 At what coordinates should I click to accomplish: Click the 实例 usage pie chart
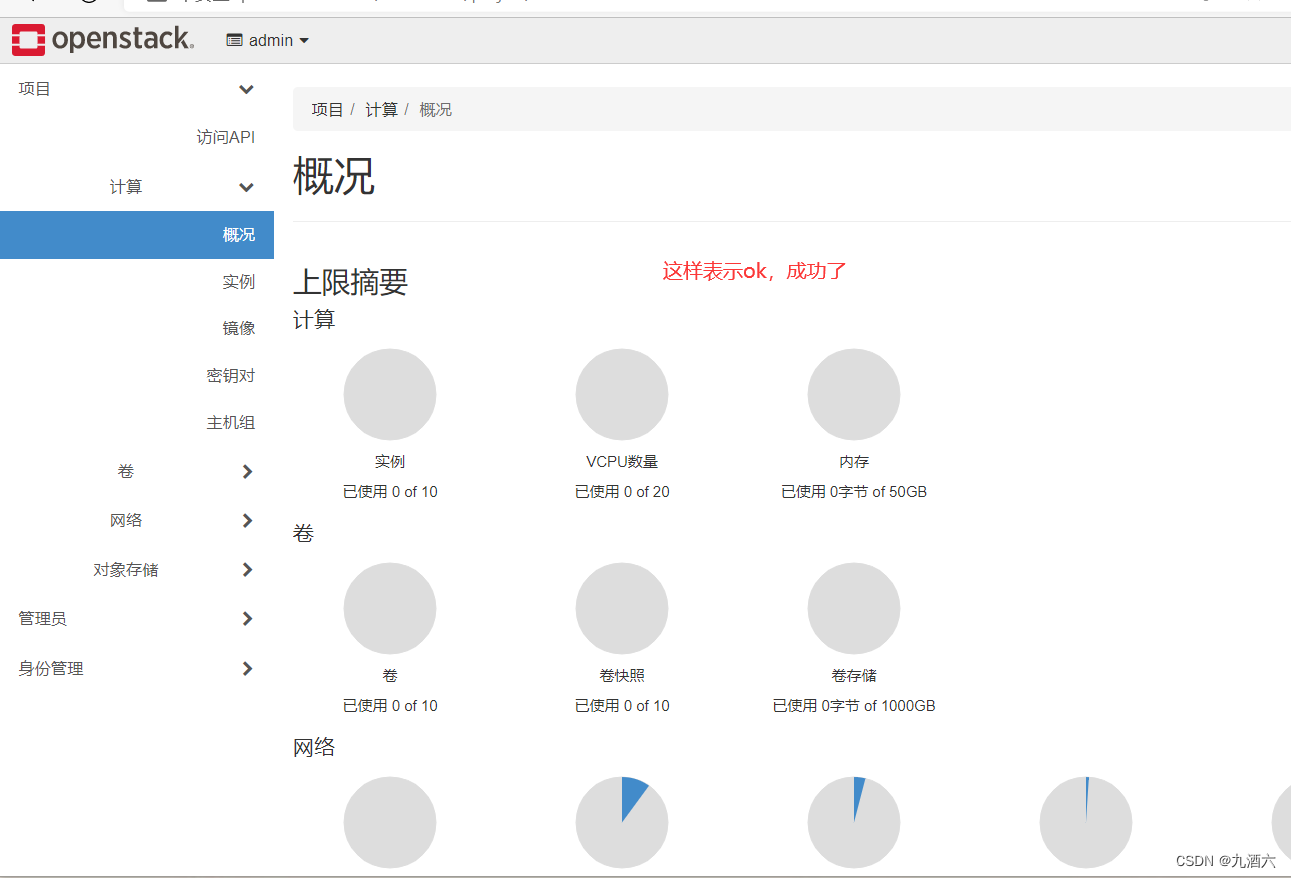[390, 394]
